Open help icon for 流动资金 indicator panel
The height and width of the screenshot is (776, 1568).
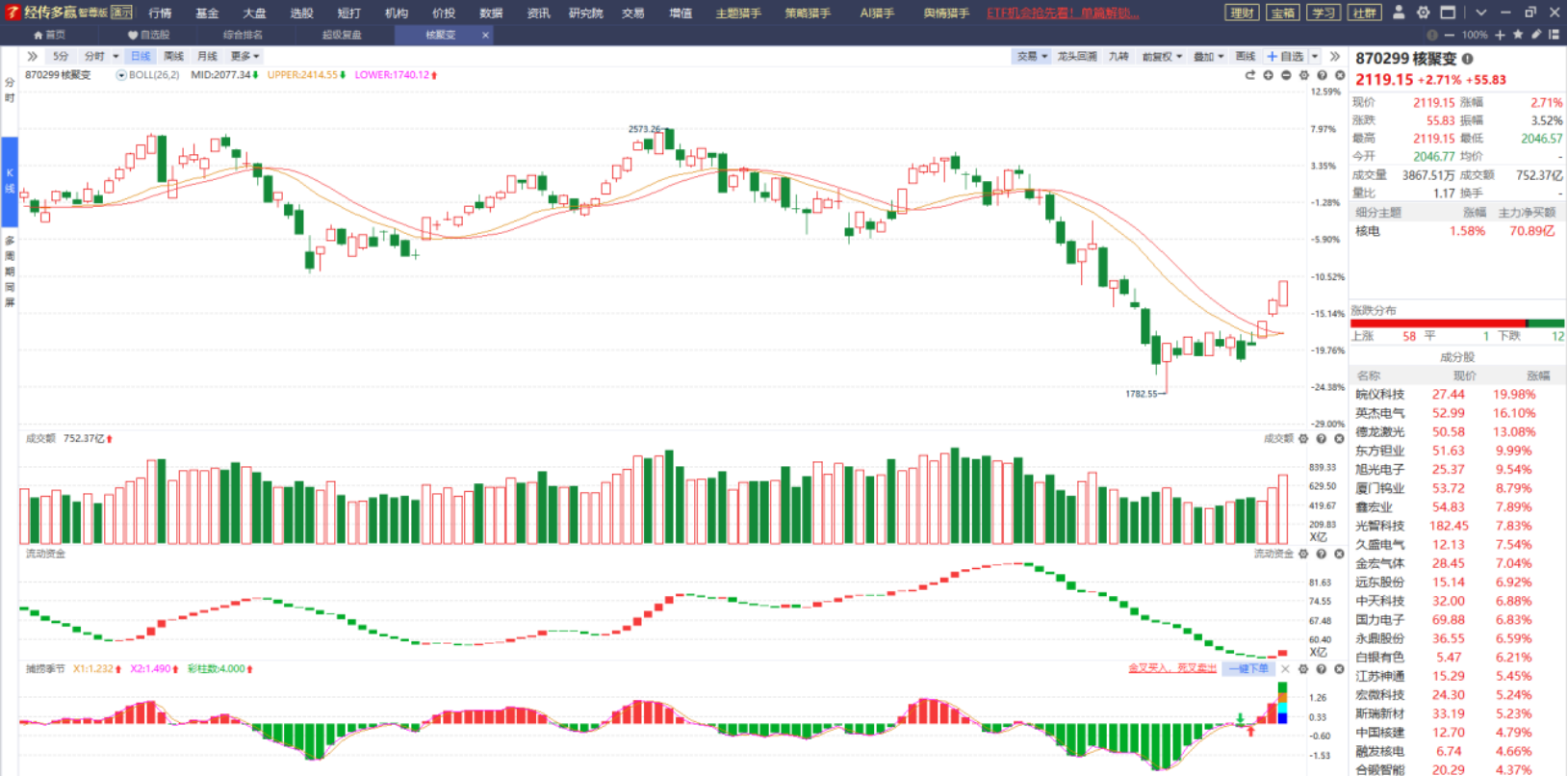(x=1322, y=554)
